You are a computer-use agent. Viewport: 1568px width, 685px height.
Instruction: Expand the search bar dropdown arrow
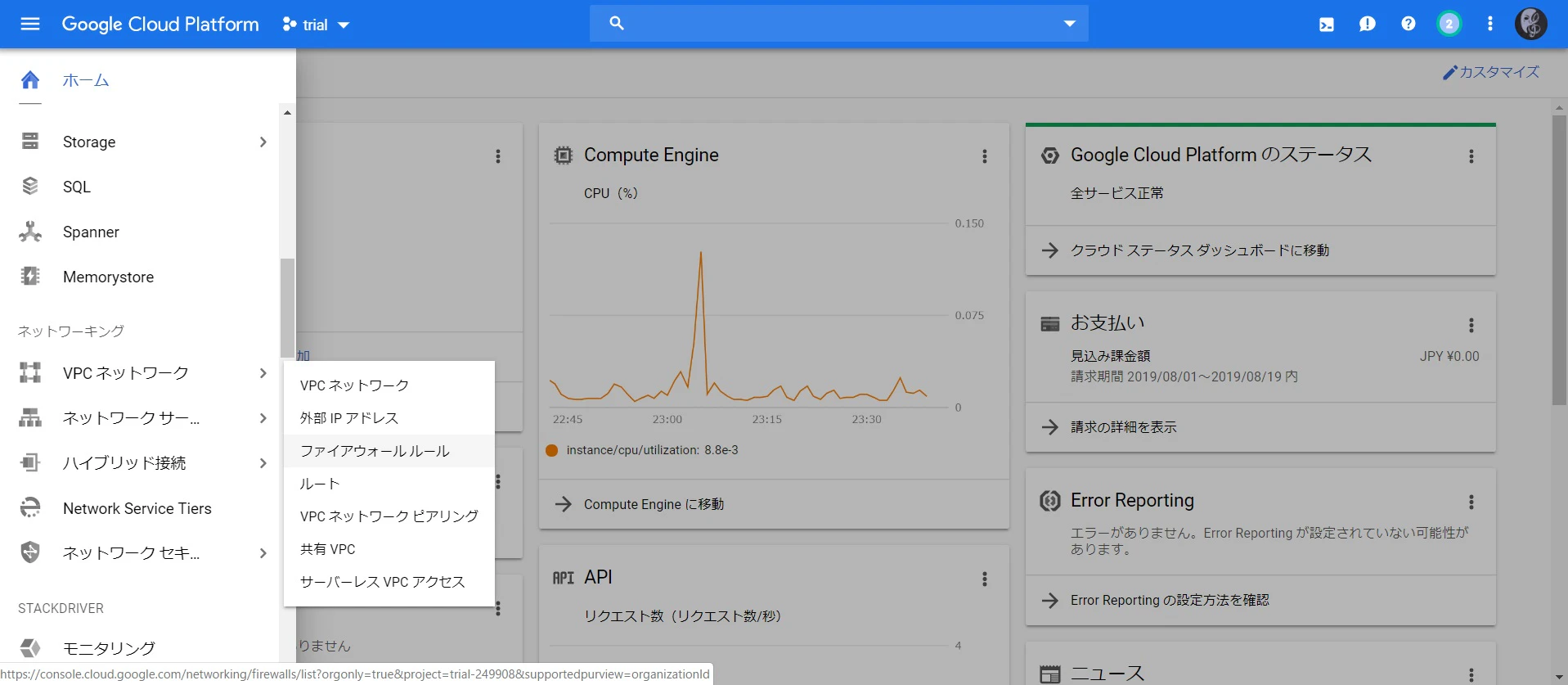1069,24
